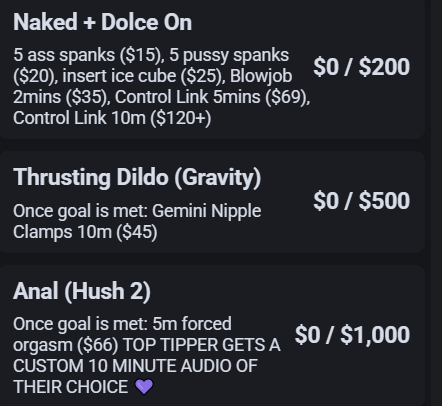
Task: Click the right-side vertical scrollbar strip
Action: (x=436, y=203)
